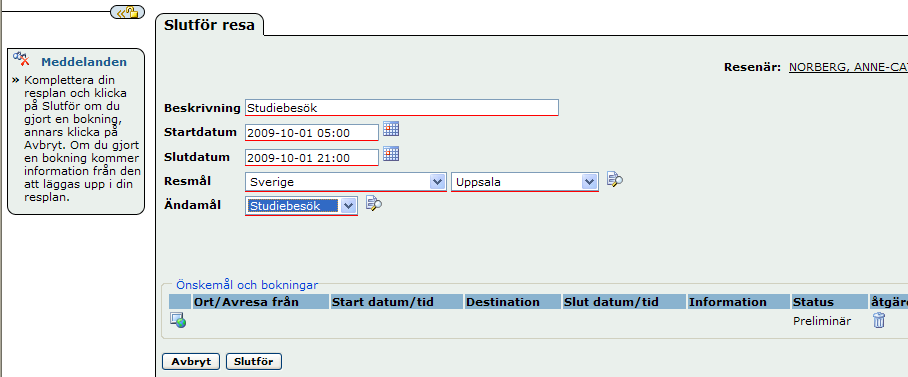Viewport: 908px width, 377px height.
Task: Open the traveler link NORBERG, ANNE-CAT
Action: pos(848,67)
